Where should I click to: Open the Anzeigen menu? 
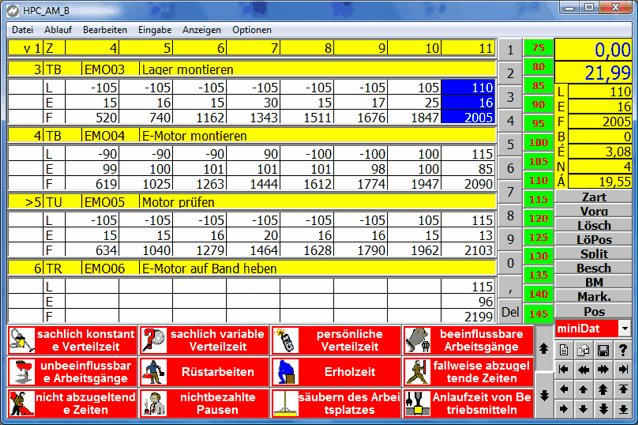pyautogui.click(x=202, y=30)
